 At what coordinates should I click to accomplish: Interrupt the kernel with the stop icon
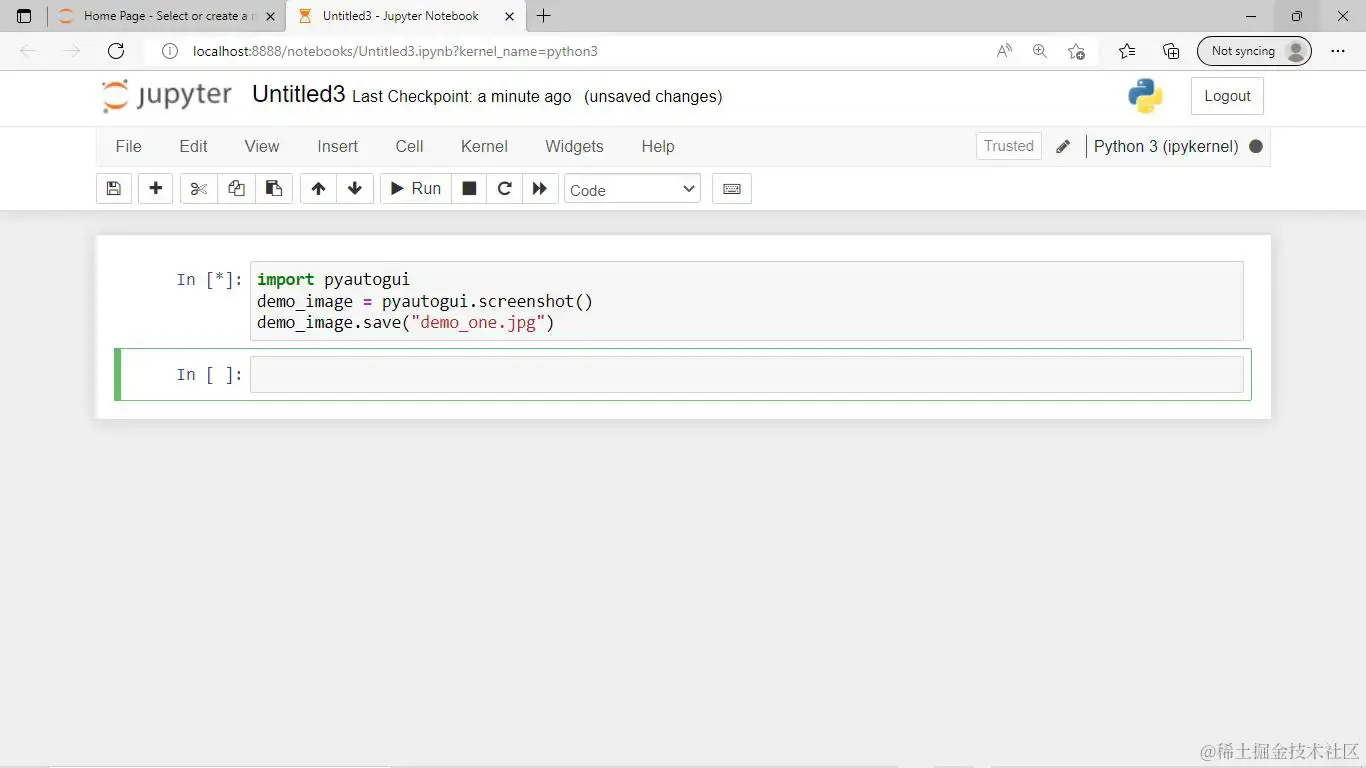(468, 188)
